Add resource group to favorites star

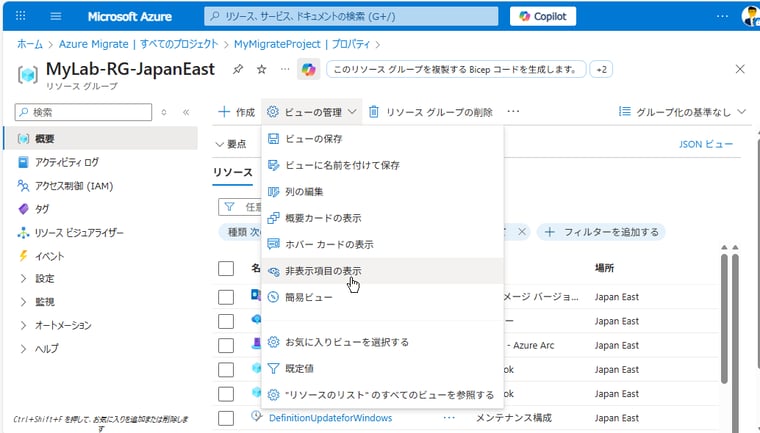262,69
